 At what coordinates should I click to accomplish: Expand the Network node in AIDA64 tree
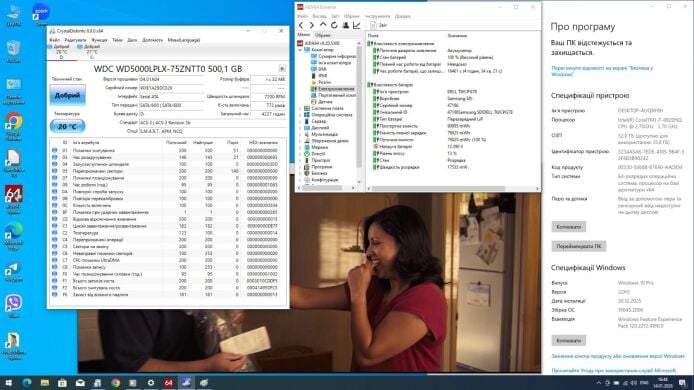click(x=300, y=147)
